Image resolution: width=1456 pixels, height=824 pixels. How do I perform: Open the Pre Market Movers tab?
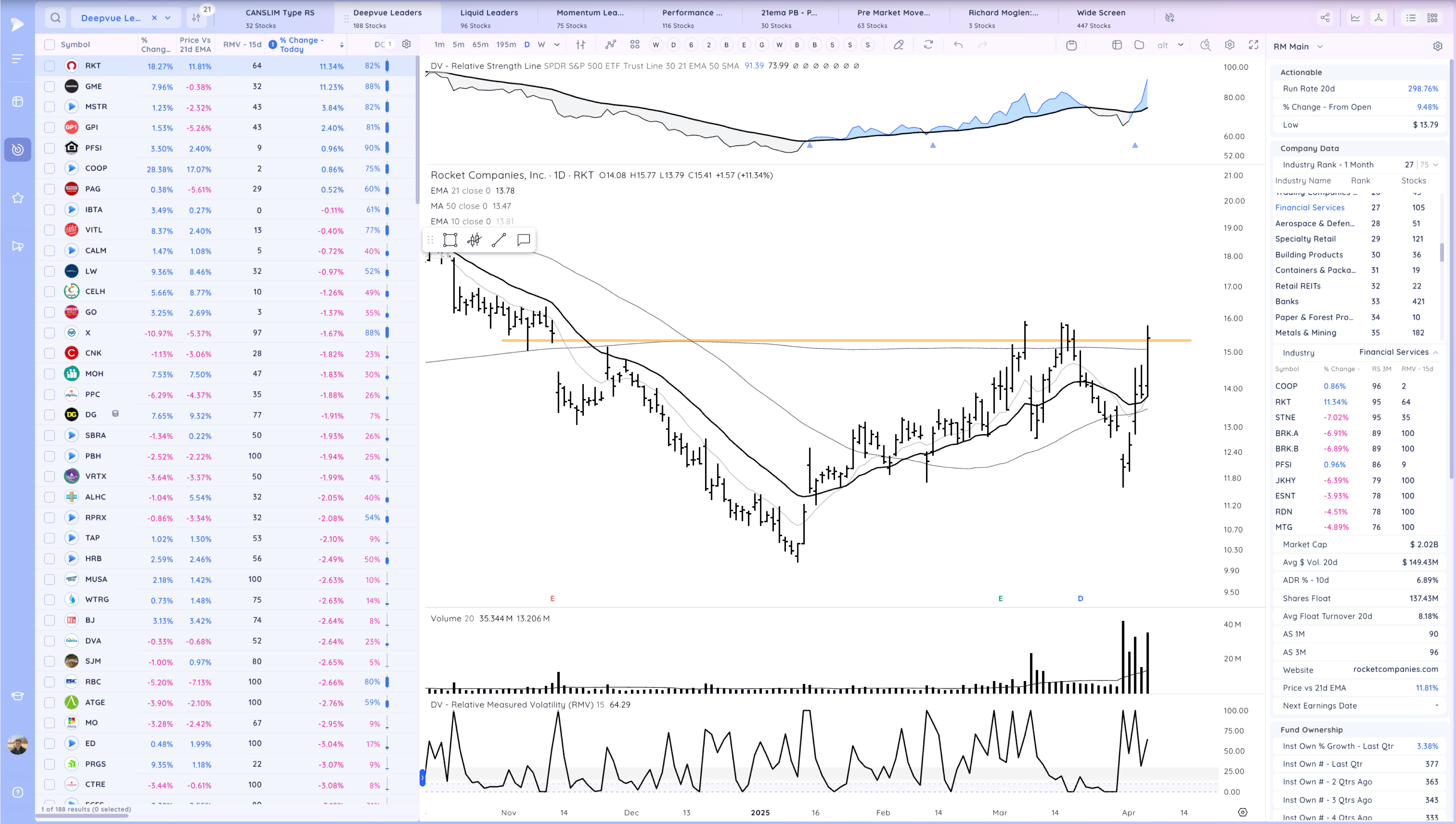pos(894,18)
